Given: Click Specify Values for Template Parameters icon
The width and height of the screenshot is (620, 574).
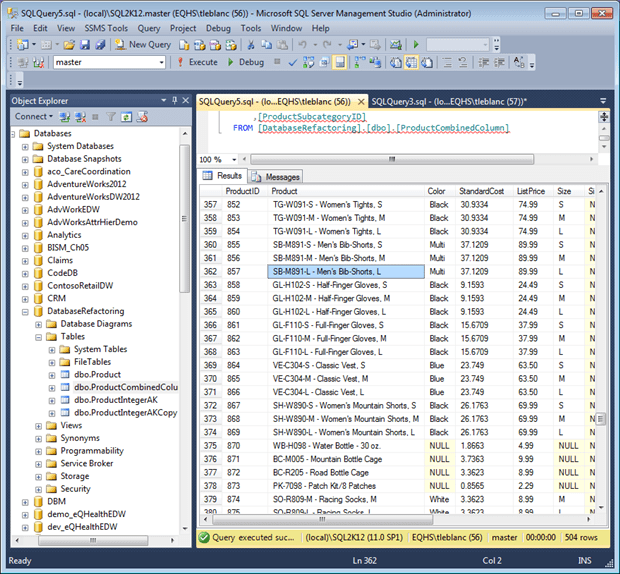Looking at the screenshot, I should 519,62.
